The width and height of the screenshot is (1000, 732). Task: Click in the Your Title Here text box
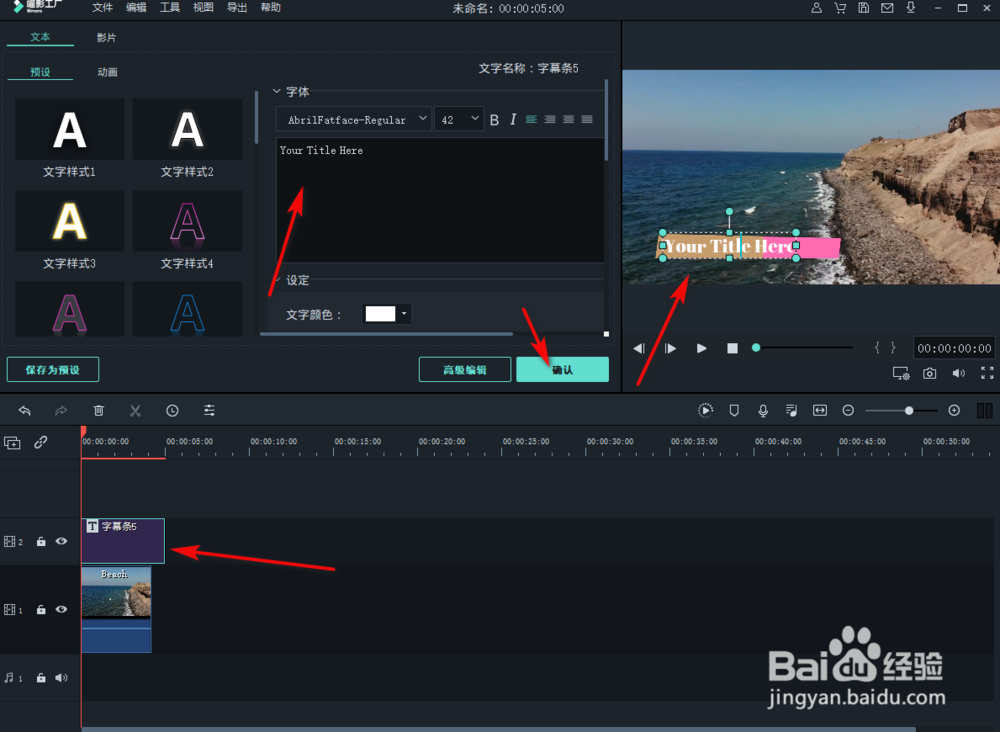[440, 200]
